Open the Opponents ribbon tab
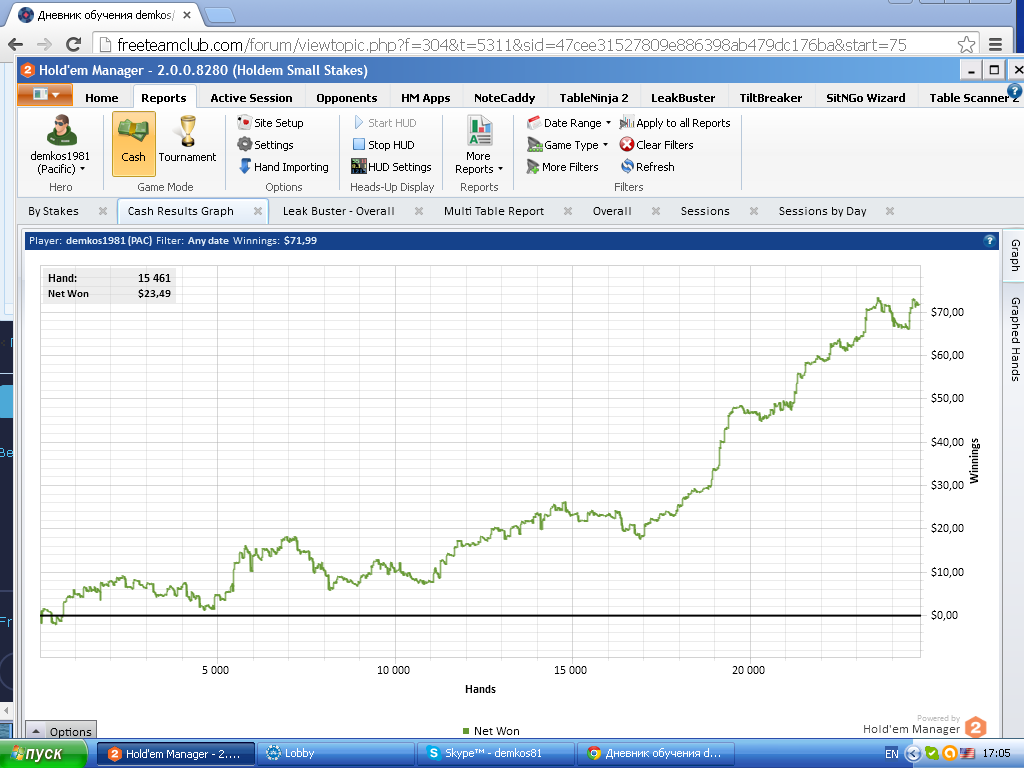 coord(347,98)
